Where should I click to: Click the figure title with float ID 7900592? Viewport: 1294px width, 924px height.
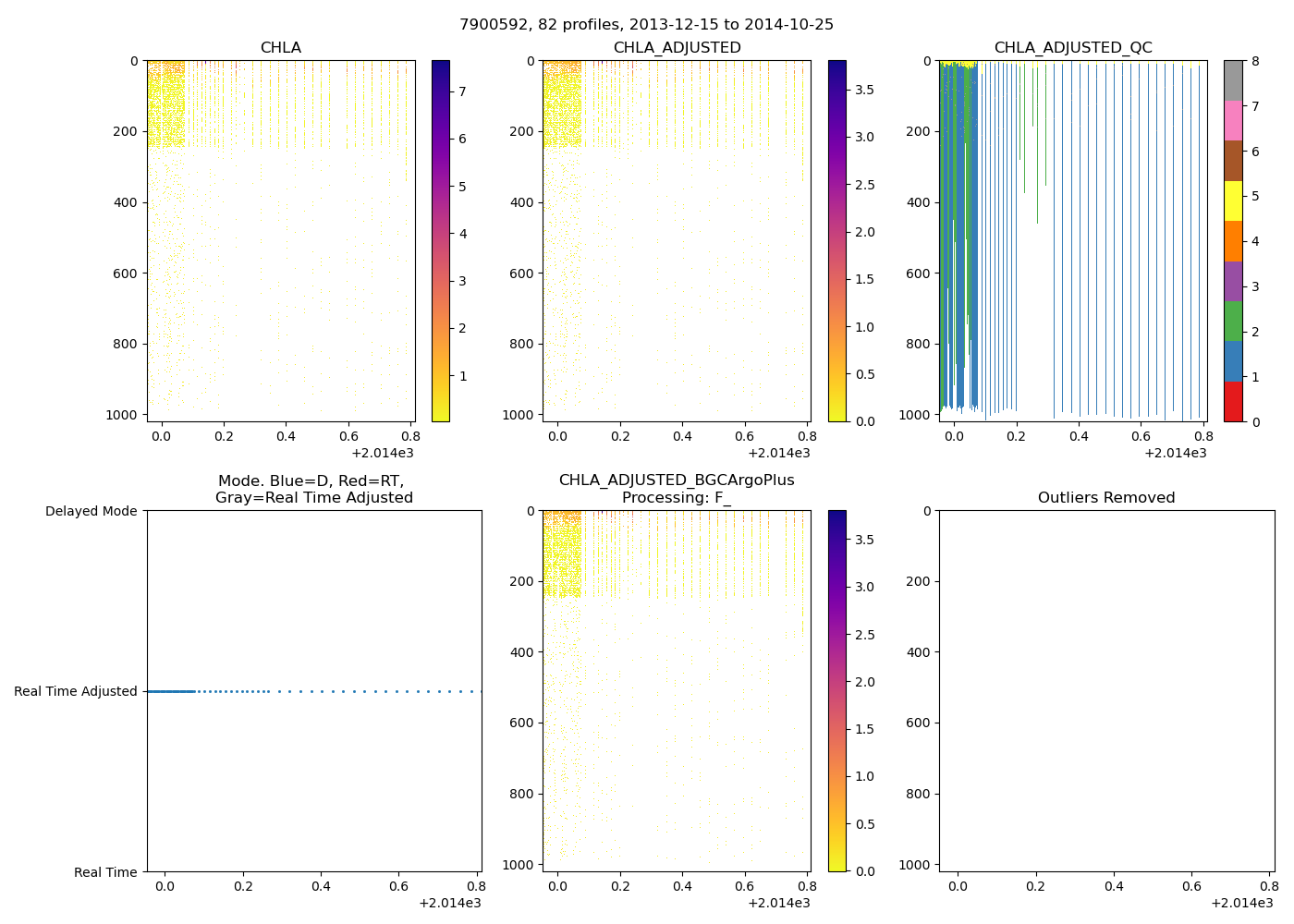(x=646, y=25)
